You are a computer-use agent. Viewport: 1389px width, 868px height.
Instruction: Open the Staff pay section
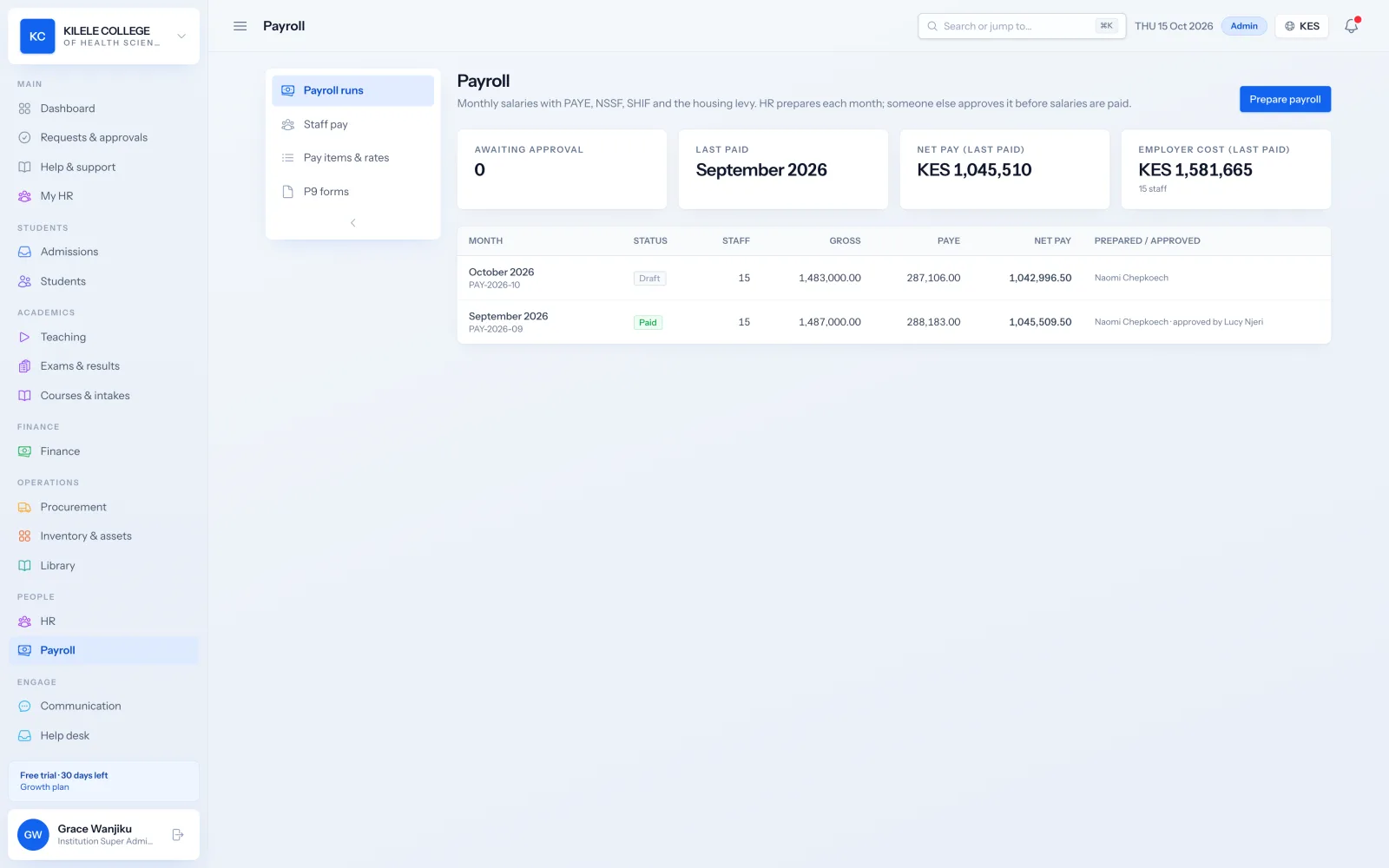(352, 124)
